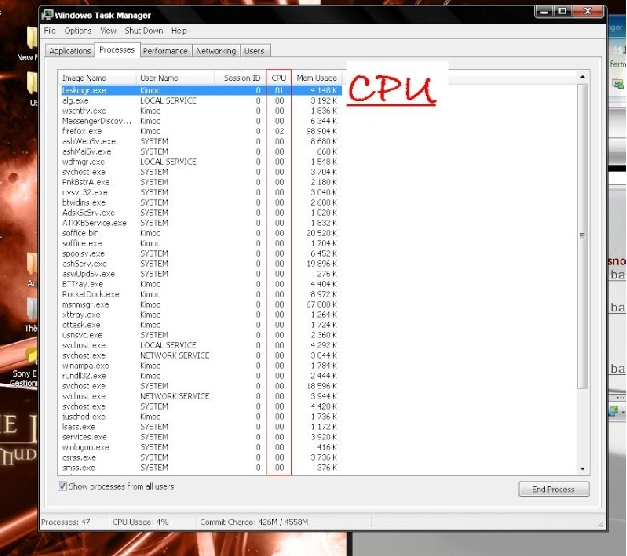Click the process list scroll-up arrow
The image size is (627, 556).
click(582, 76)
